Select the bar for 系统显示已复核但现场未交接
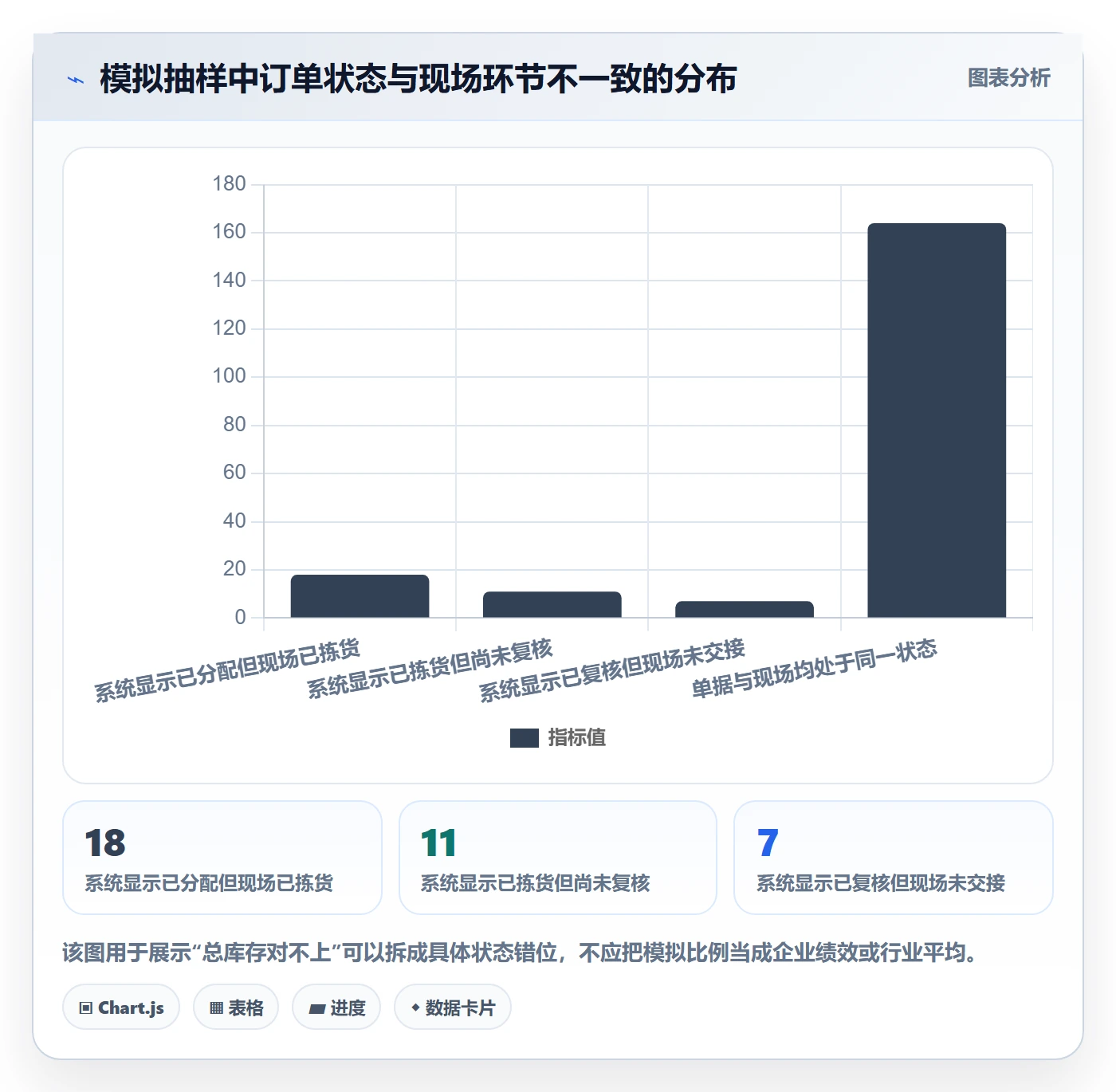This screenshot has height=1092, width=1116. point(745,609)
